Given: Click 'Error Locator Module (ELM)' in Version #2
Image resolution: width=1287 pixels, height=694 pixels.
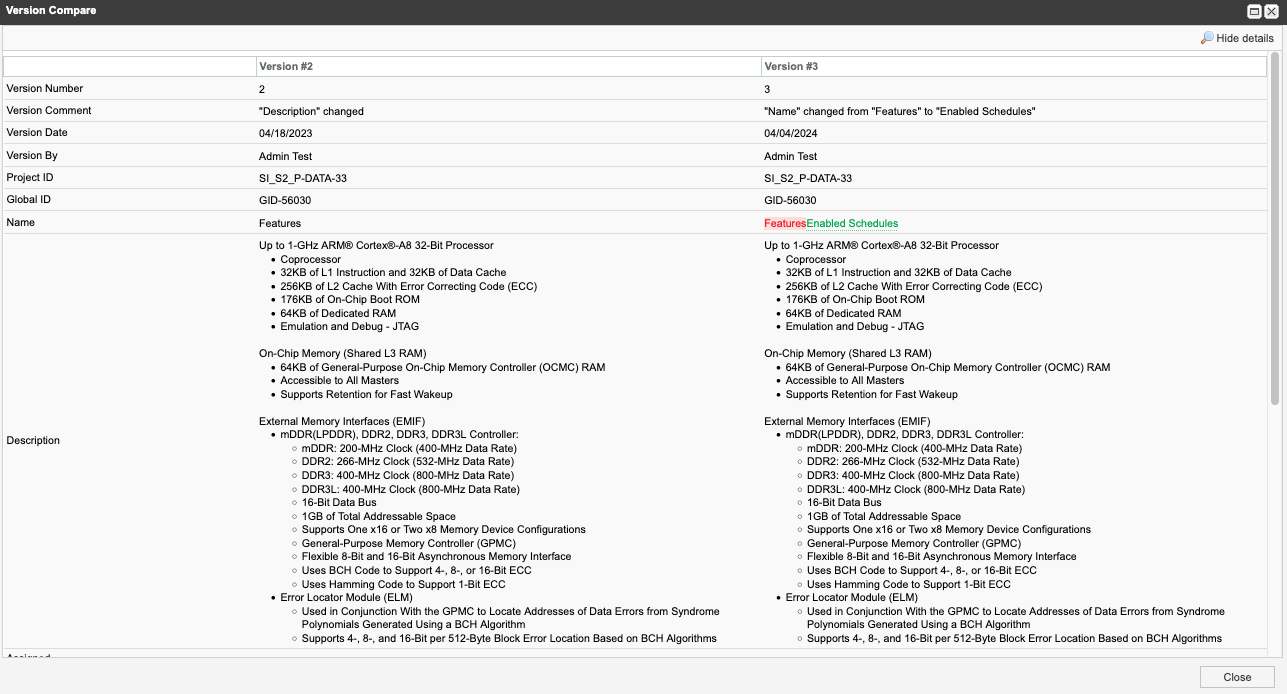Looking at the screenshot, I should (348, 598).
